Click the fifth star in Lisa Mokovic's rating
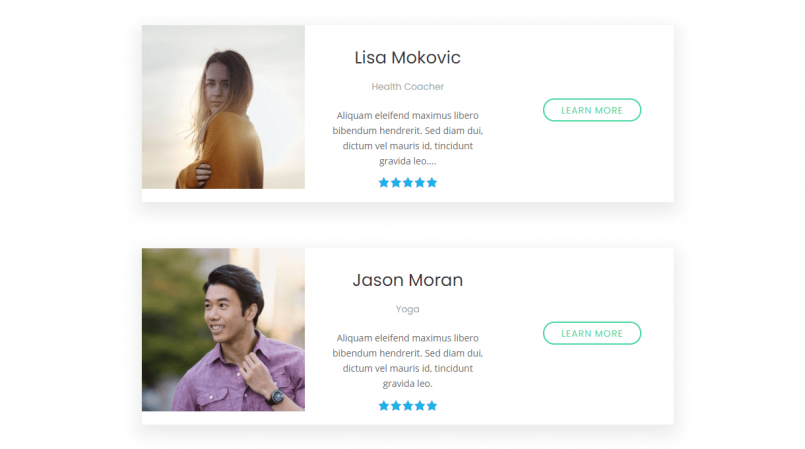Viewport: 805px width, 449px height. tap(432, 183)
